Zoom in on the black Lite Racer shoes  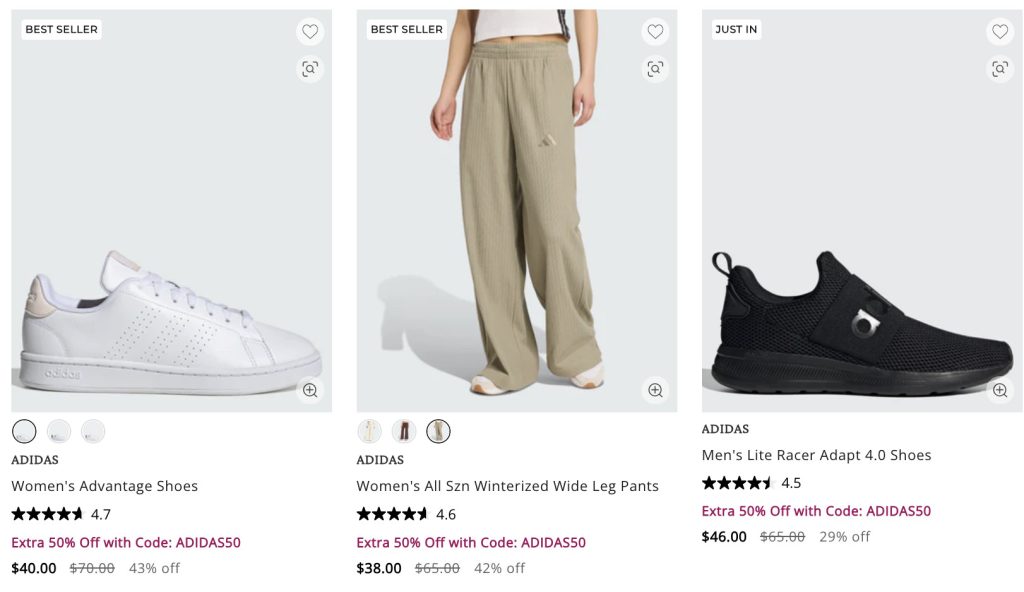(x=1000, y=390)
